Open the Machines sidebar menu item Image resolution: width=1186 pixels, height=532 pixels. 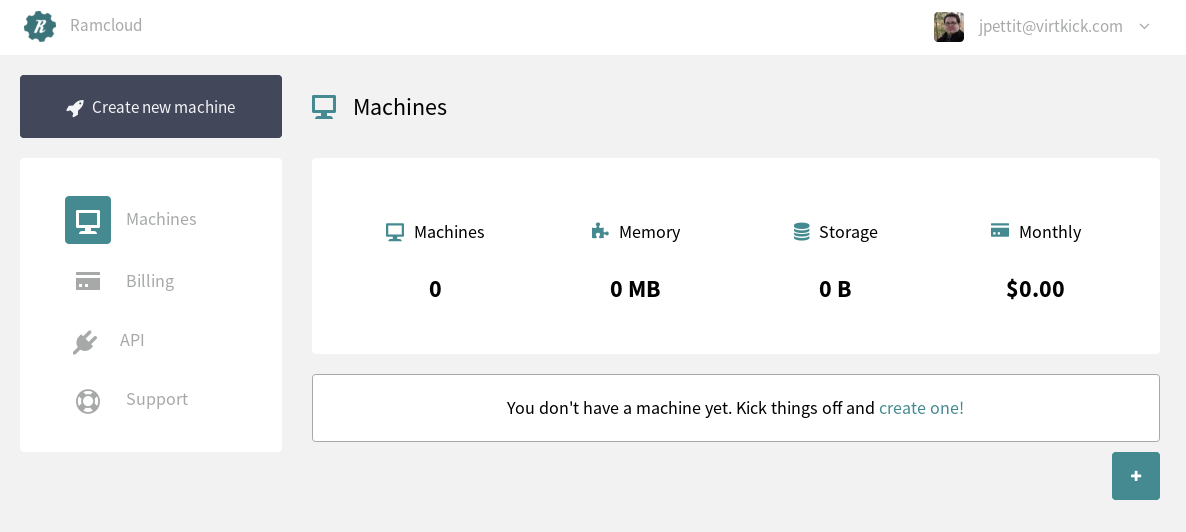pos(161,219)
